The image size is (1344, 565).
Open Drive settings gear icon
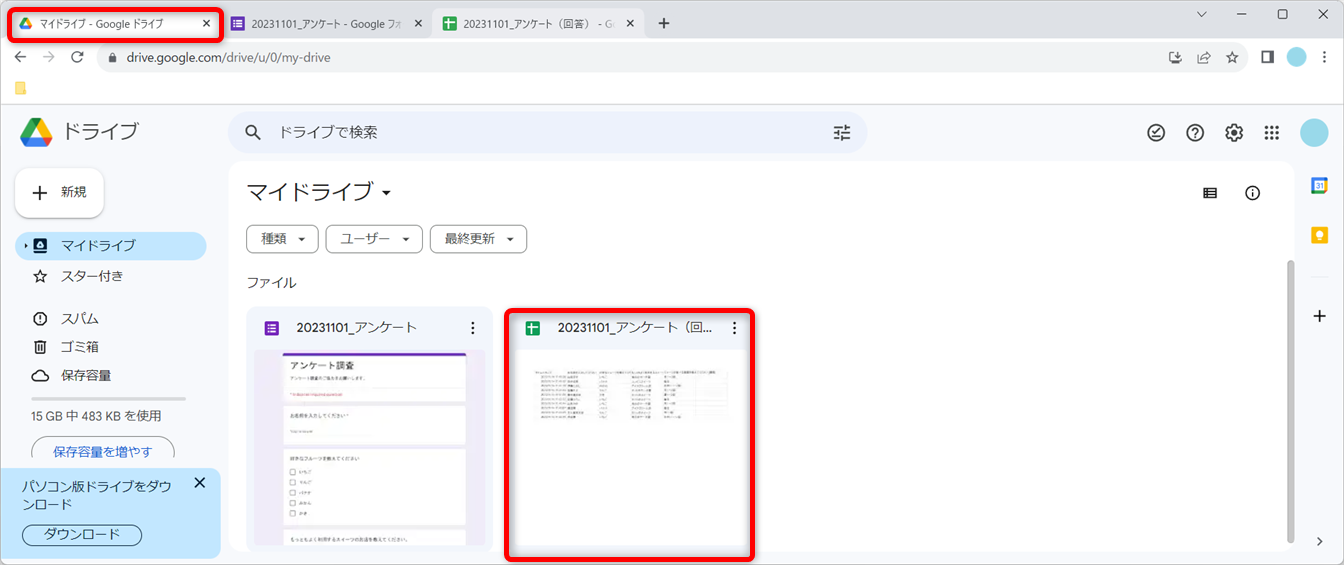point(1234,133)
